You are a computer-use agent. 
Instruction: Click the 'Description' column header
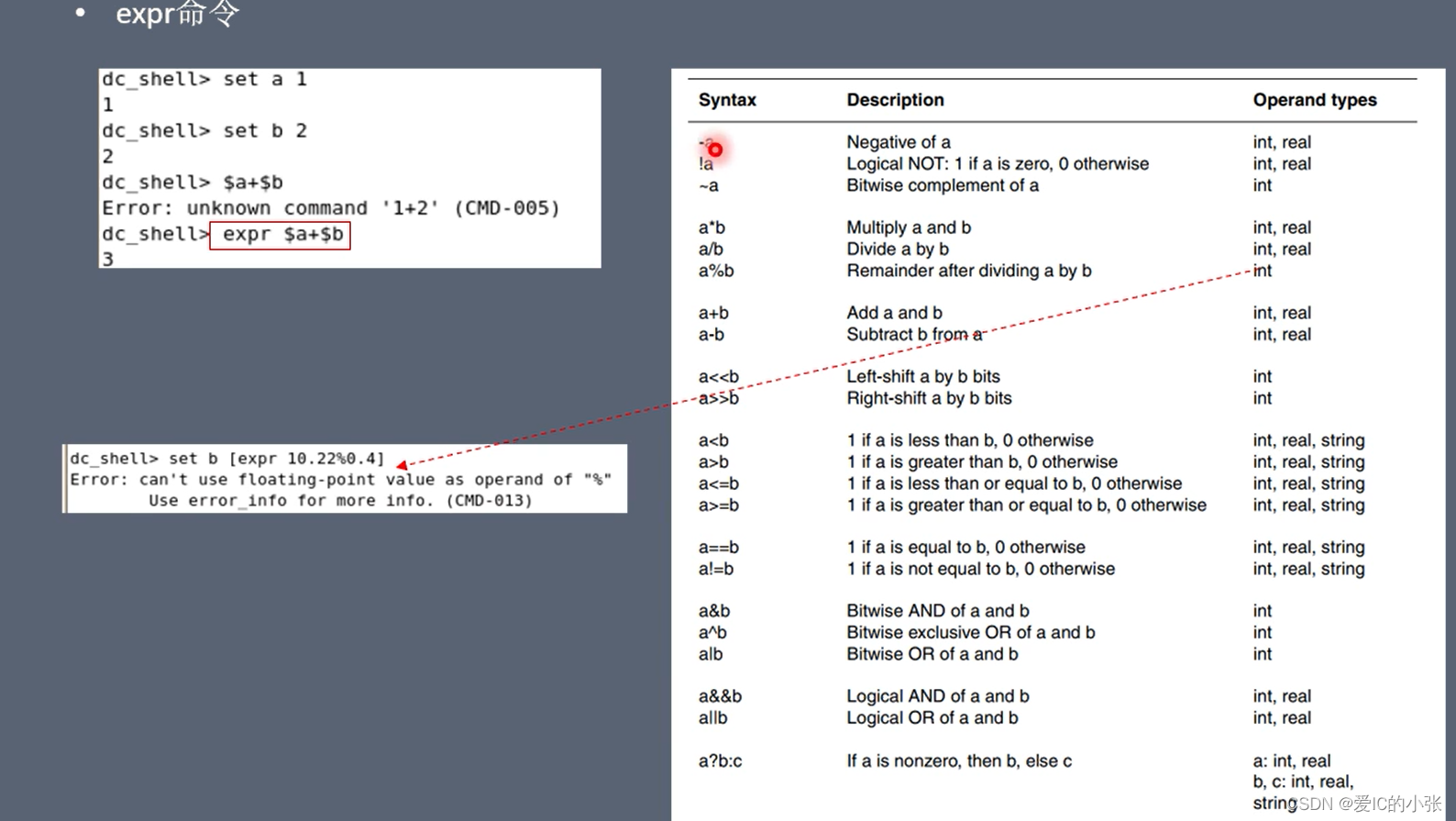pyautogui.click(x=895, y=100)
